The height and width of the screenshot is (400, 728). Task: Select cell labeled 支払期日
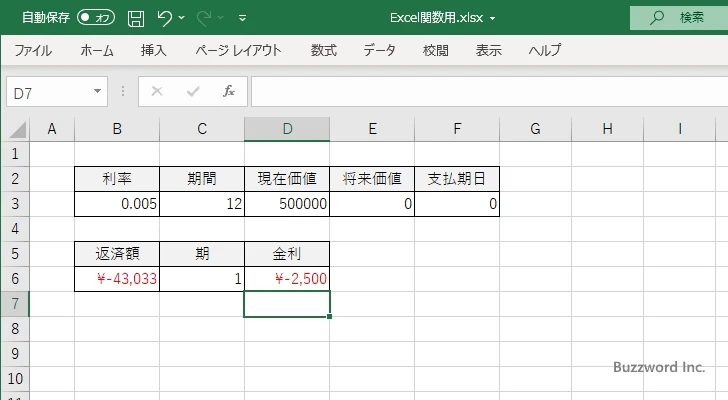457,179
